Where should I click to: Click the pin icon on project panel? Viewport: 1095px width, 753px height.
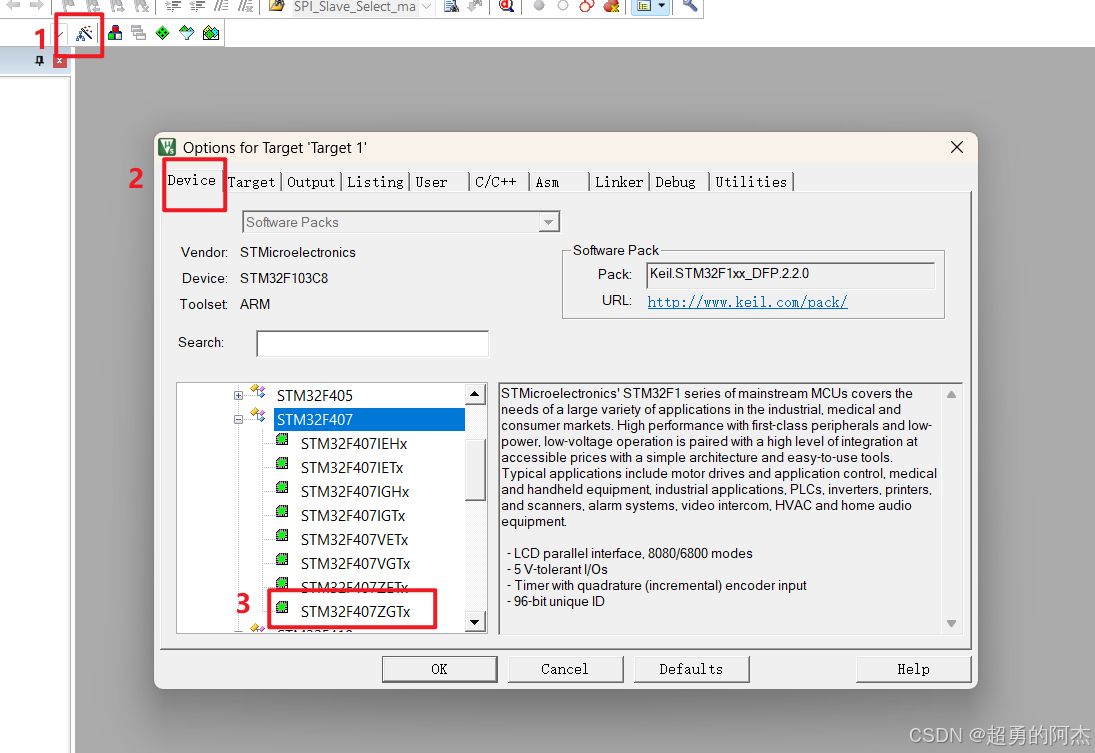pos(39,61)
